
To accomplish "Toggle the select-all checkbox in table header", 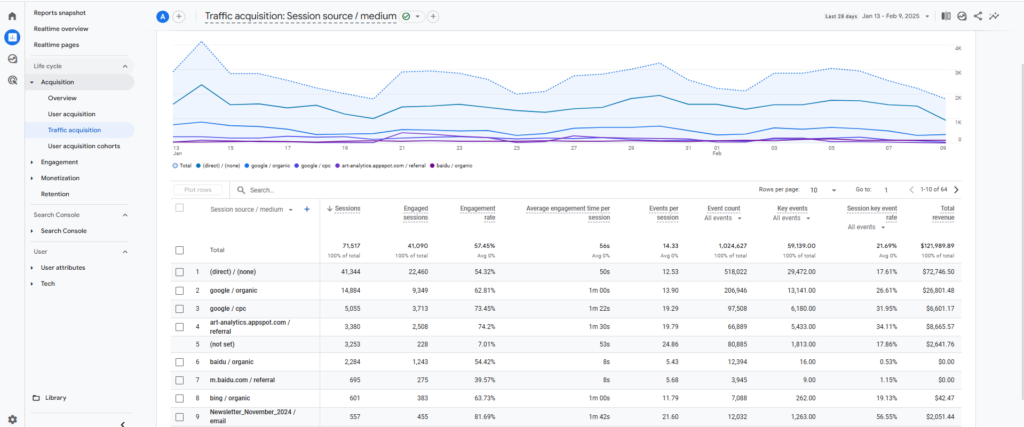I will (x=180, y=208).
